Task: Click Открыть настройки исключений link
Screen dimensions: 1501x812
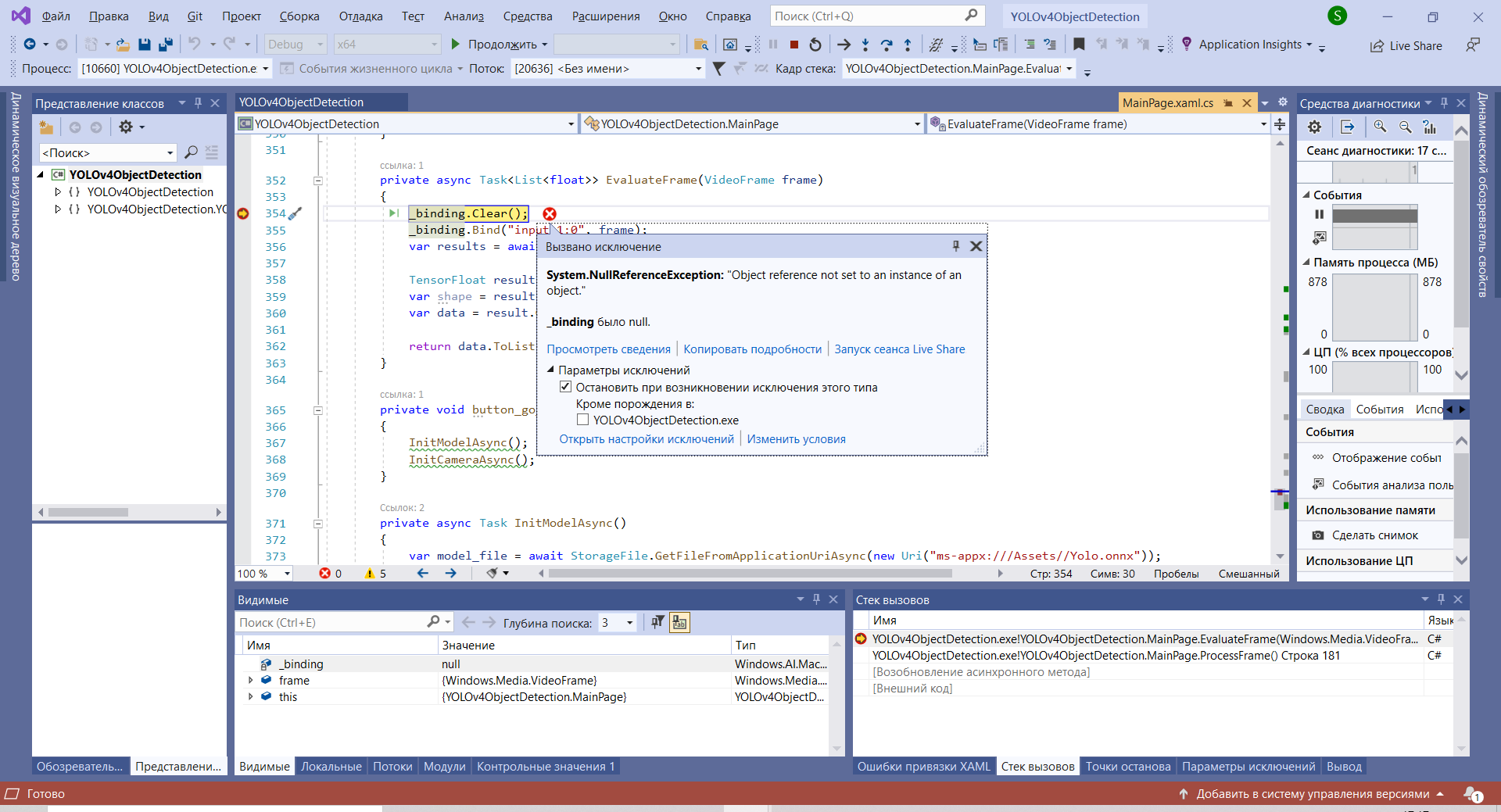Action: pos(647,439)
